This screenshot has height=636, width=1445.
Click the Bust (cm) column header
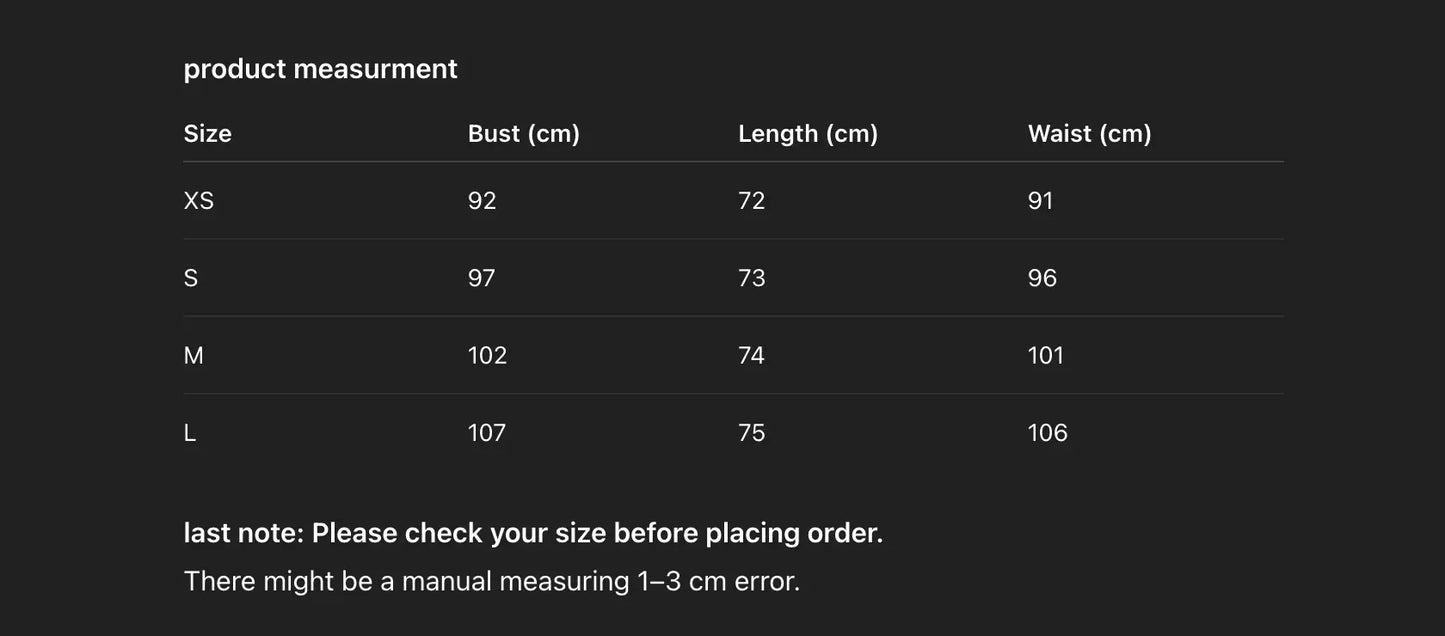(x=524, y=134)
